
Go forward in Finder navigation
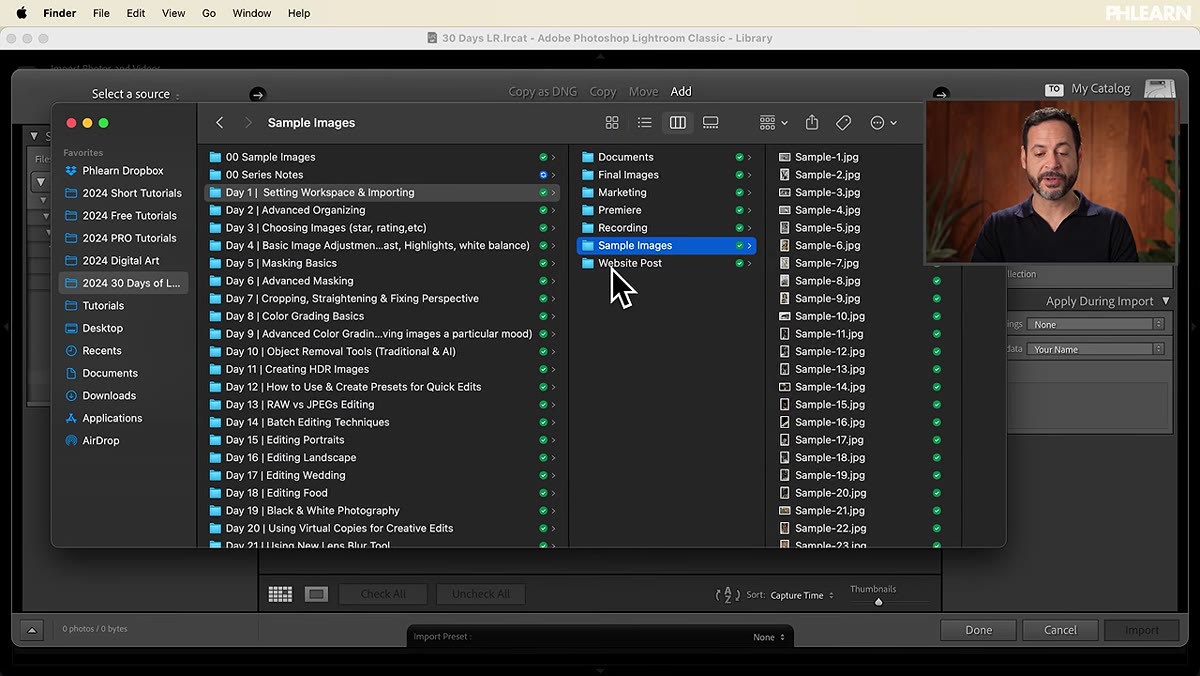(248, 123)
